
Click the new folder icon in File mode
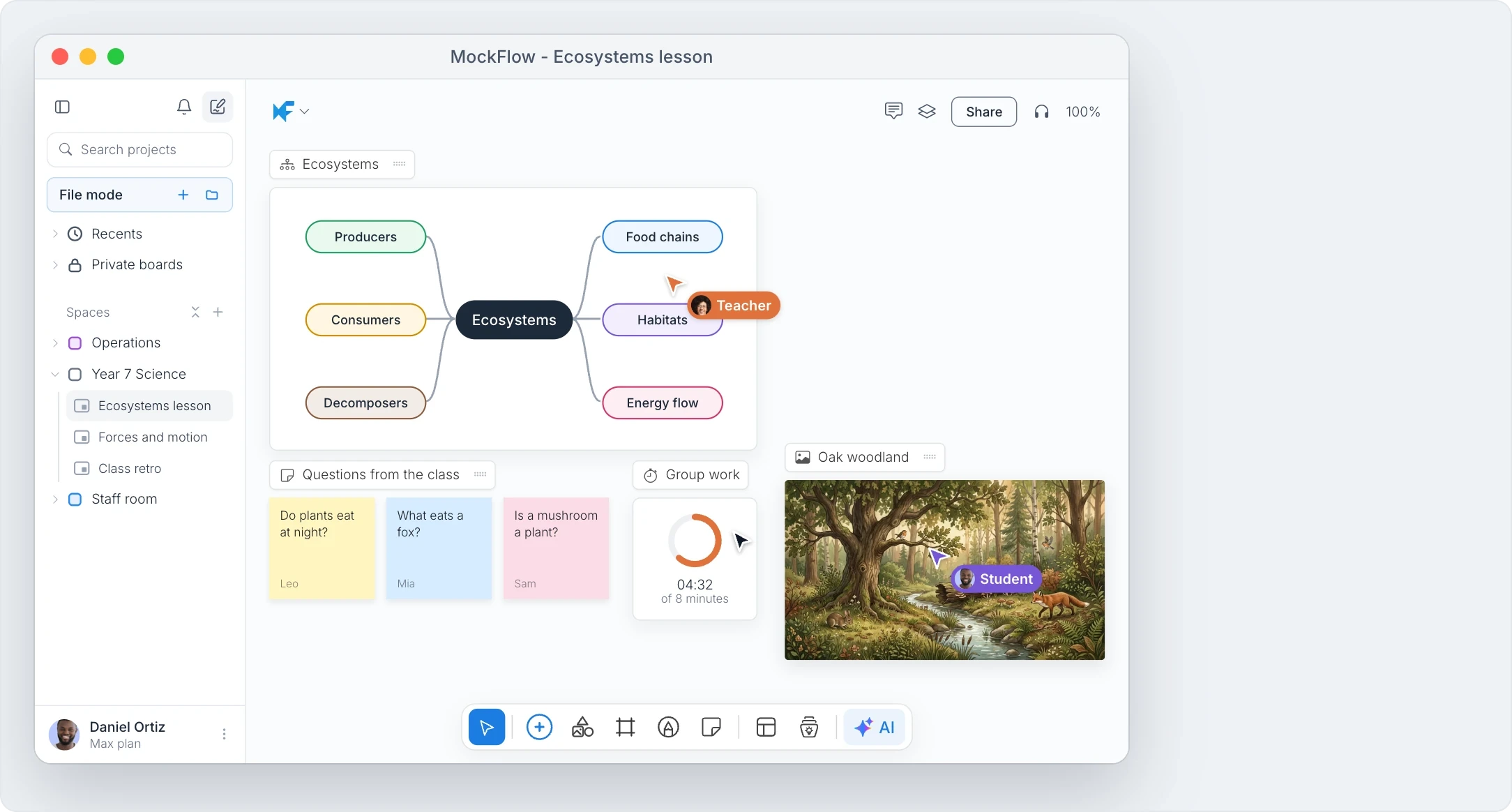(212, 195)
